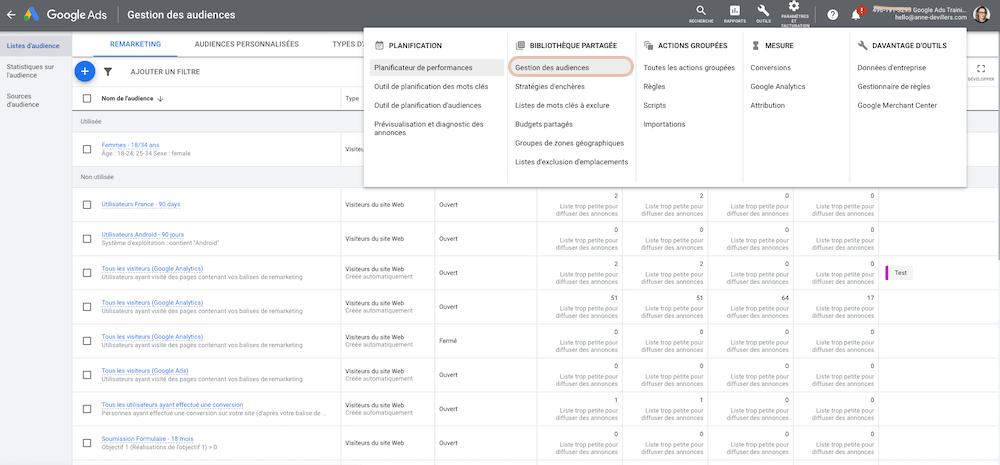Screen dimensions: 1000x465
Task: Select Groupes de zones géographiques
Action: click(570, 143)
